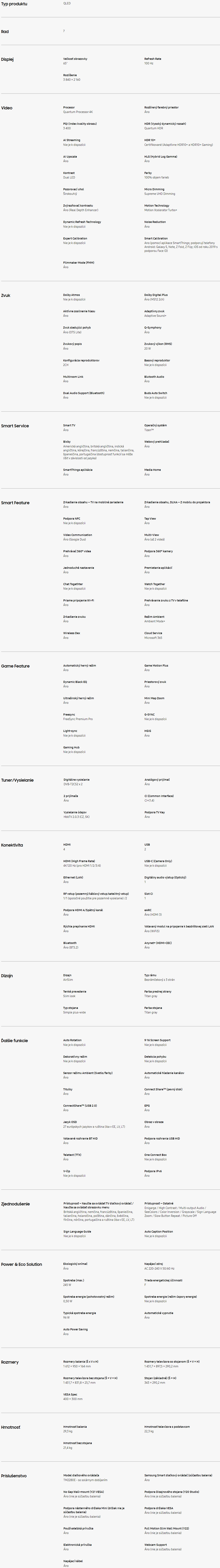The image size is (220, 1568).
Task: Click the Smart Feature section heading
Action: click(x=15, y=503)
